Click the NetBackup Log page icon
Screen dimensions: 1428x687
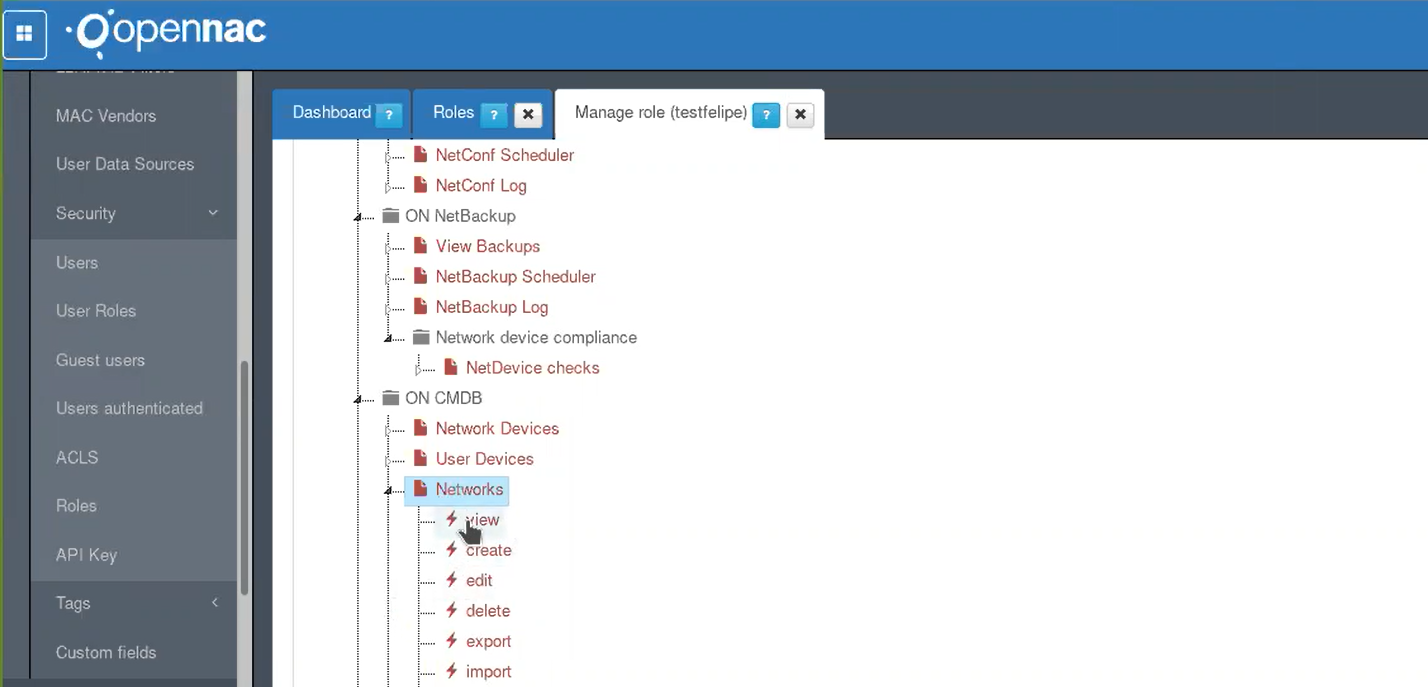pos(421,307)
